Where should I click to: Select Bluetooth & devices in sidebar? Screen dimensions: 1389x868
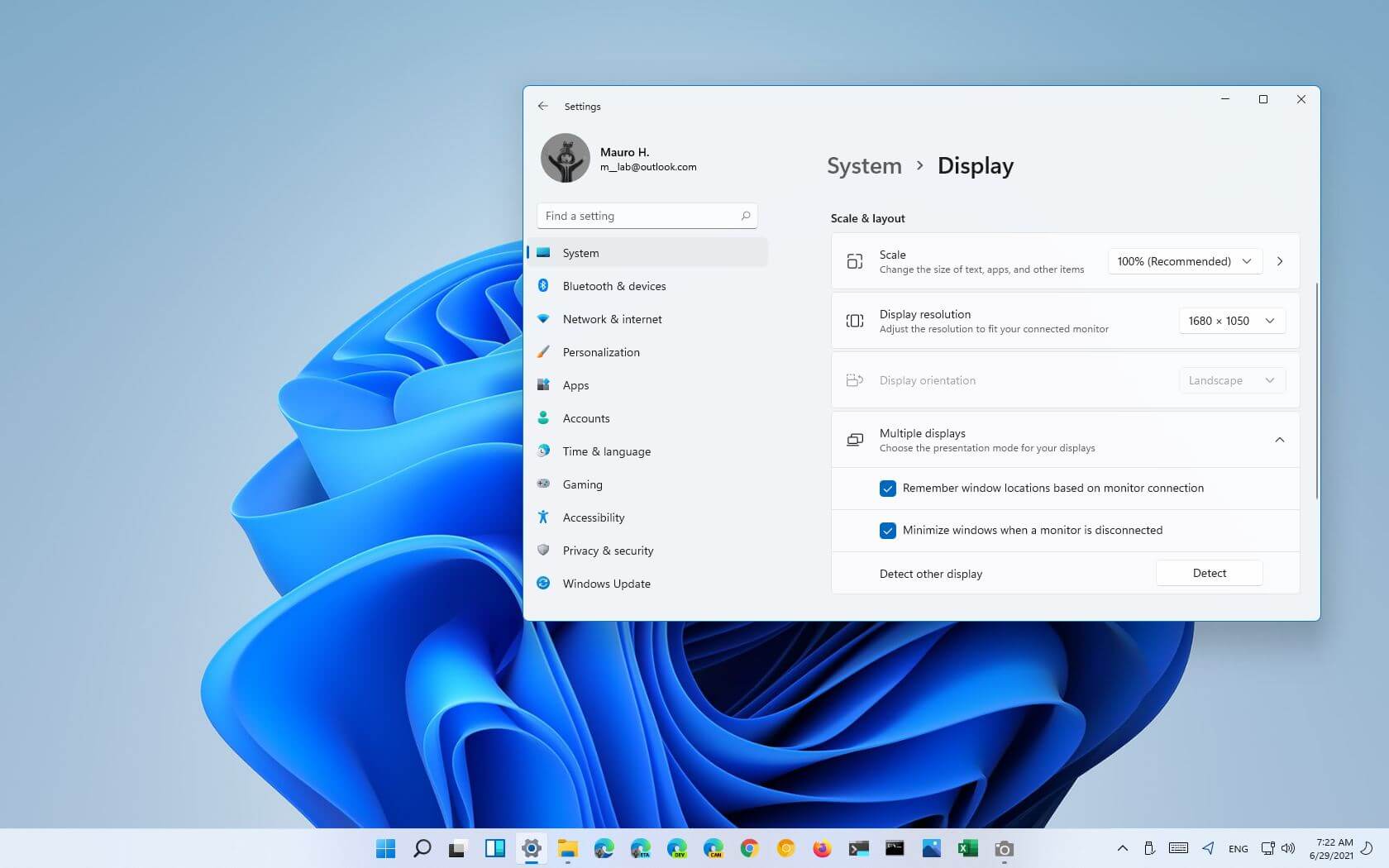(x=613, y=286)
